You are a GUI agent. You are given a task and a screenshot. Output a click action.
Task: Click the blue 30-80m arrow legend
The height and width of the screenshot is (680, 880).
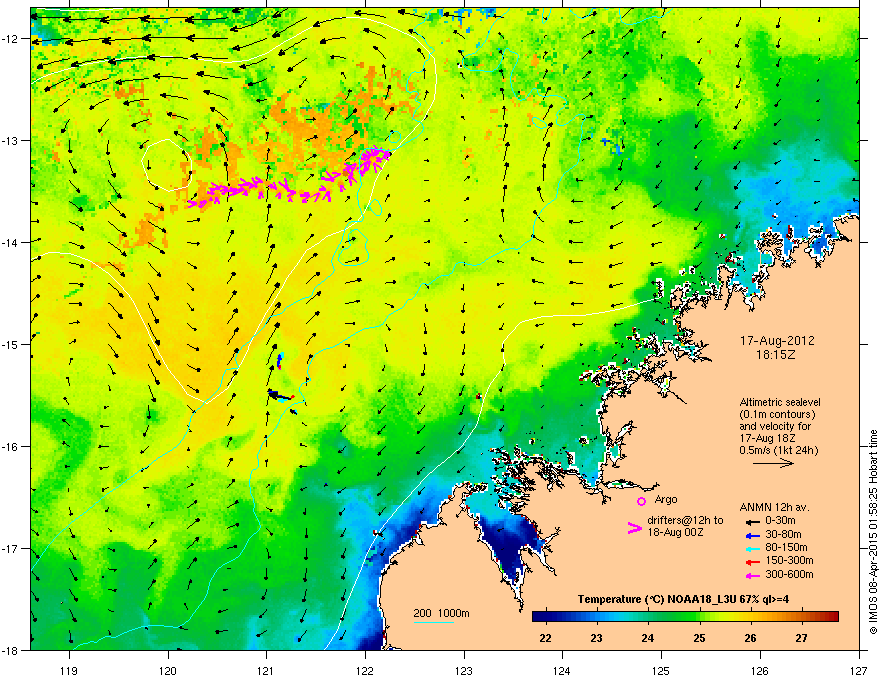click(751, 535)
